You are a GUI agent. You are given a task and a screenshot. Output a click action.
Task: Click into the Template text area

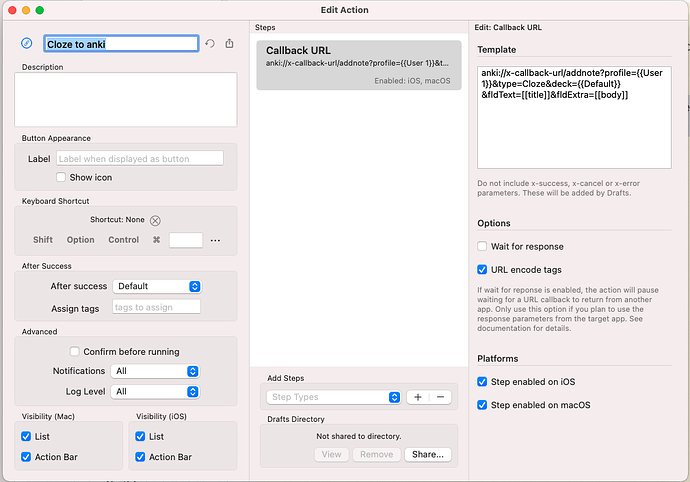pos(574,117)
